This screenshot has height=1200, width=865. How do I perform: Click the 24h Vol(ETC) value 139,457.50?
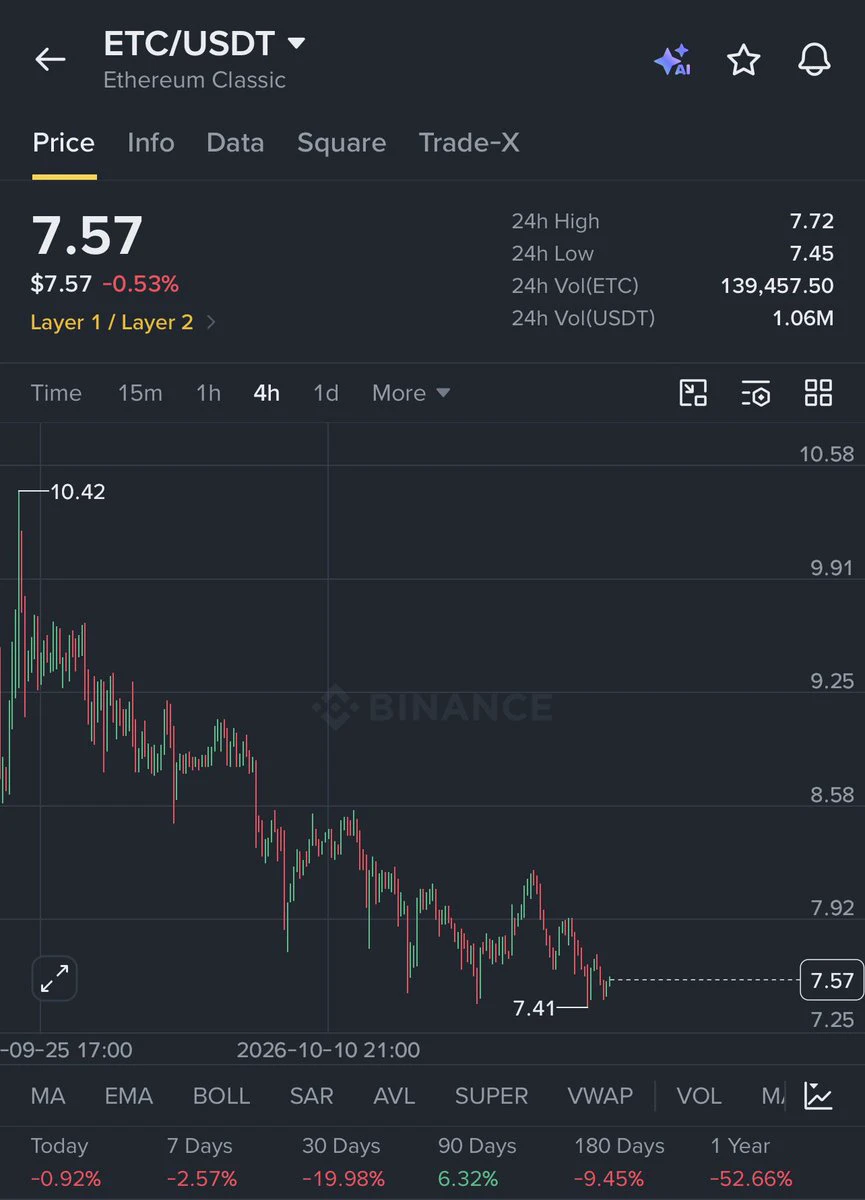pos(777,286)
